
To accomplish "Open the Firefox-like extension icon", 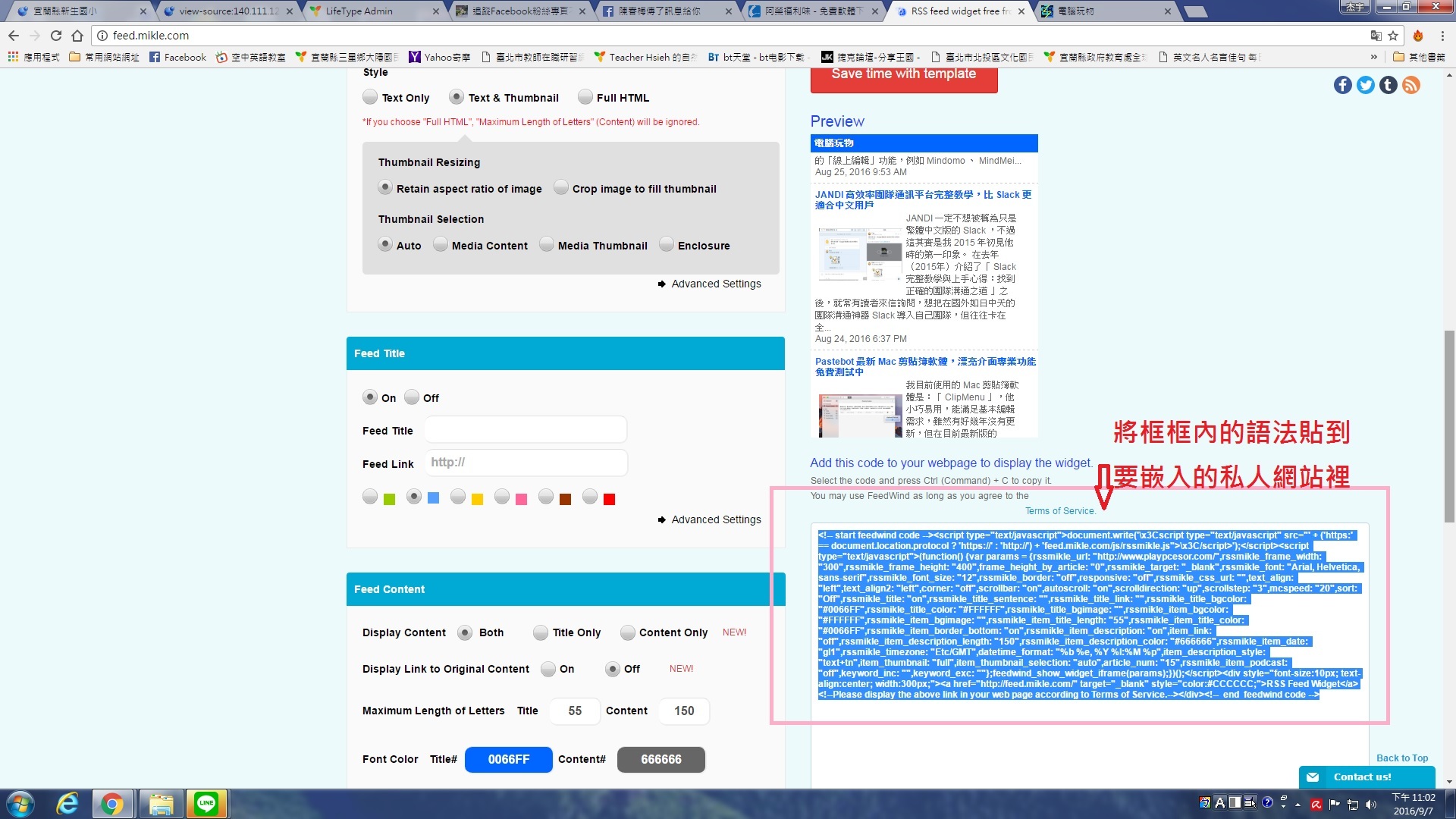I will pyautogui.click(x=1418, y=36).
